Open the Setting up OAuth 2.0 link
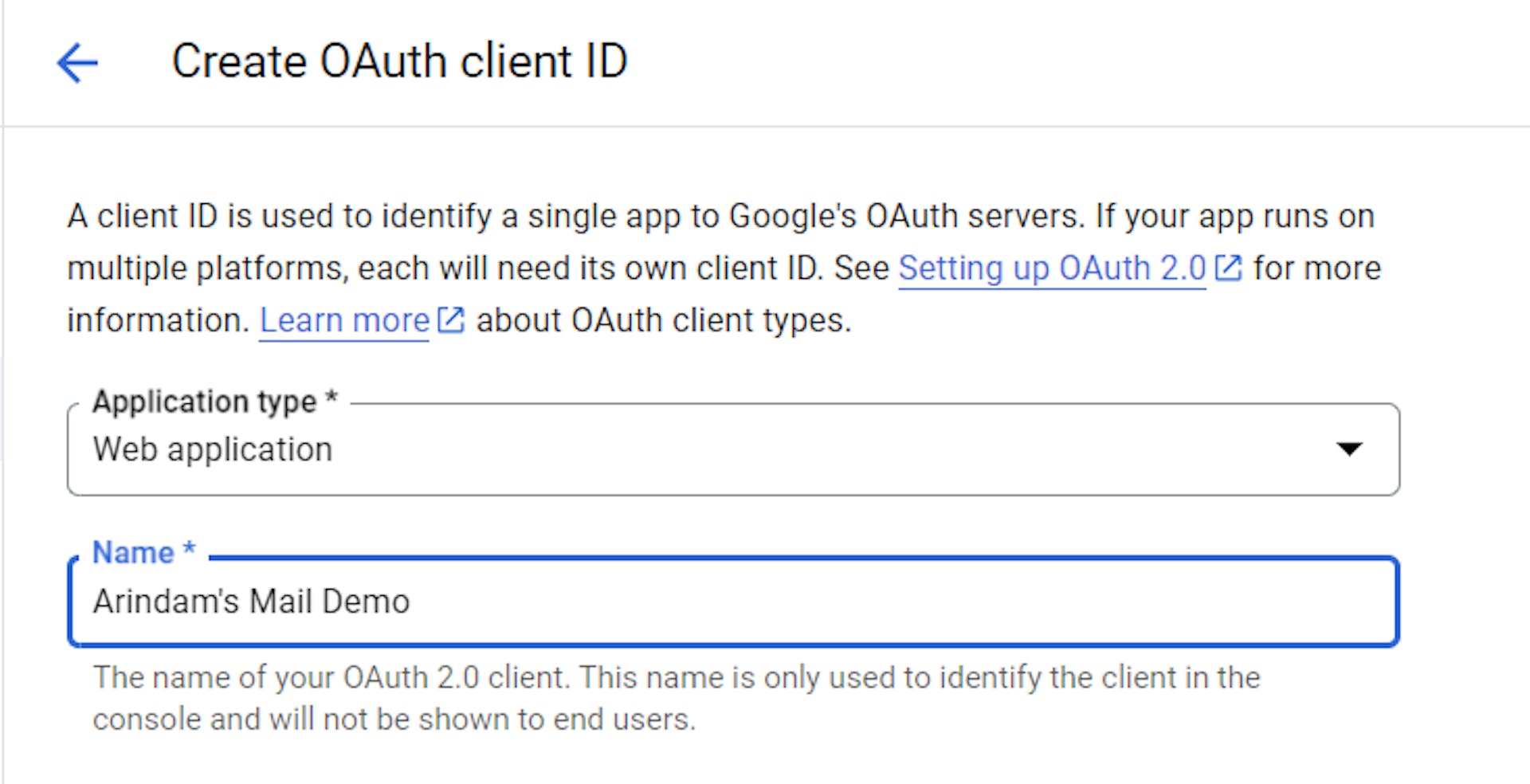The width and height of the screenshot is (1530, 784). click(1052, 269)
